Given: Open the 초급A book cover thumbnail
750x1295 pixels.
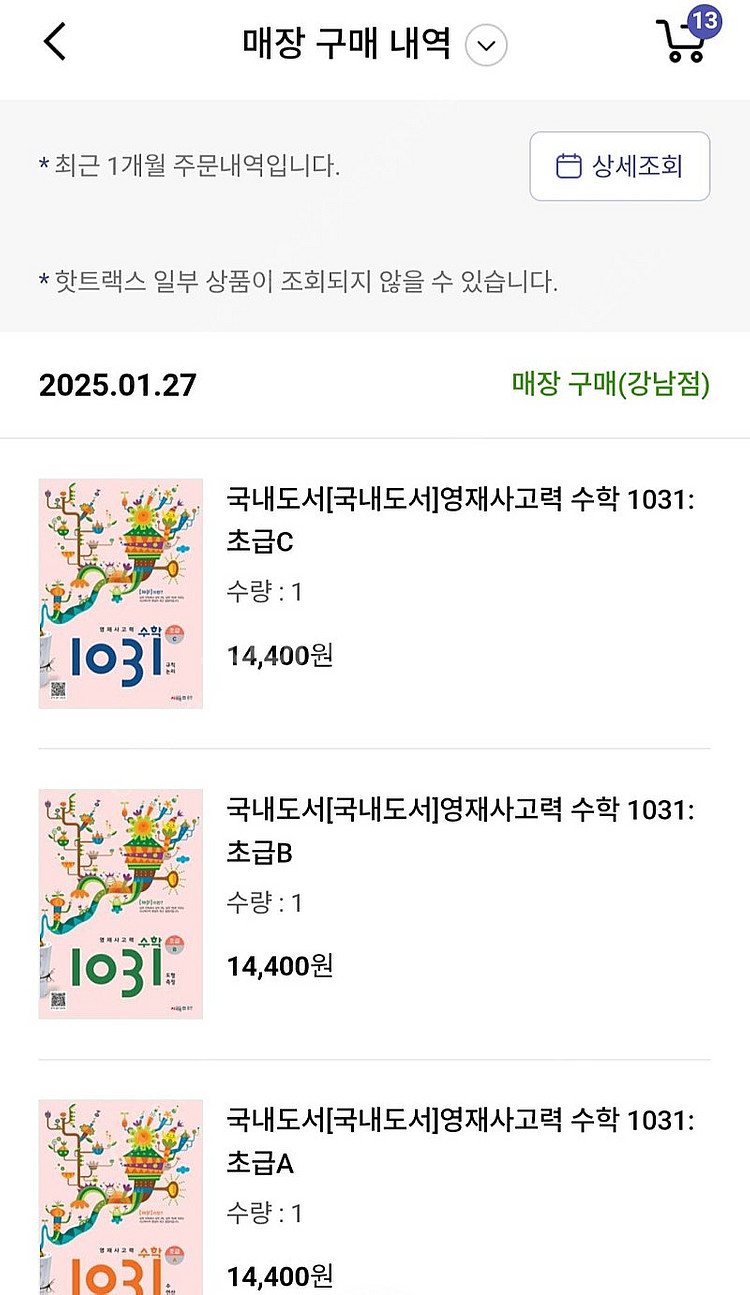Looking at the screenshot, I should click(121, 1195).
